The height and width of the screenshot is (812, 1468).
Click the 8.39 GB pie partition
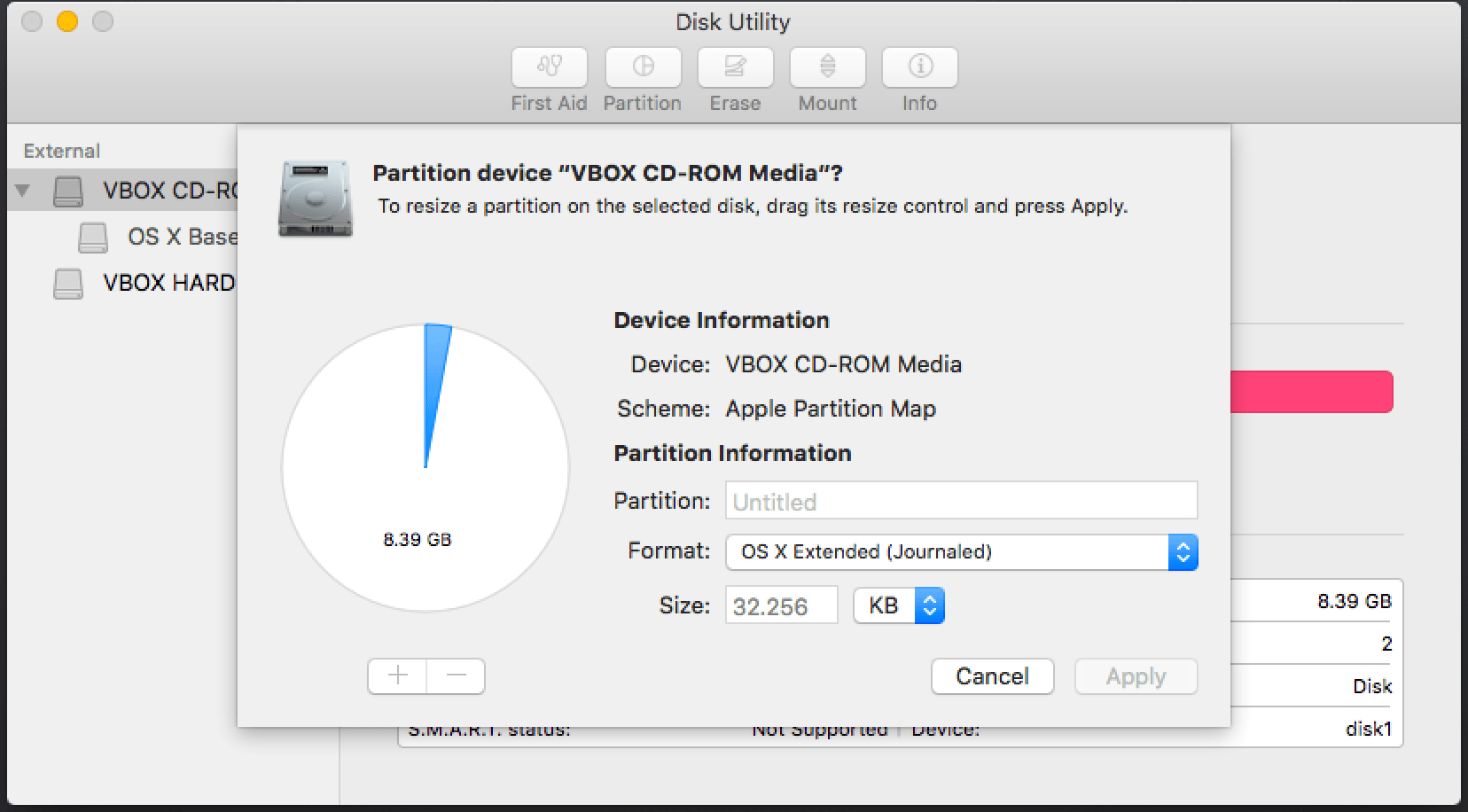point(417,539)
